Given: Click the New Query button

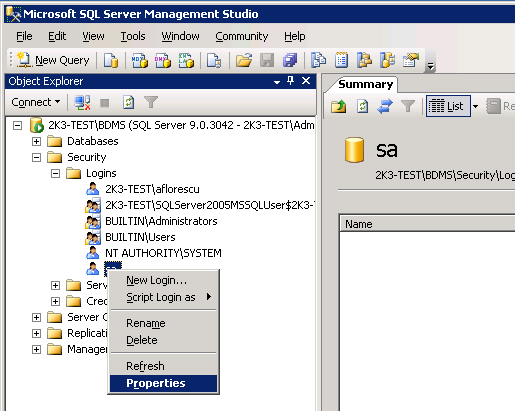Looking at the screenshot, I should pos(53,60).
